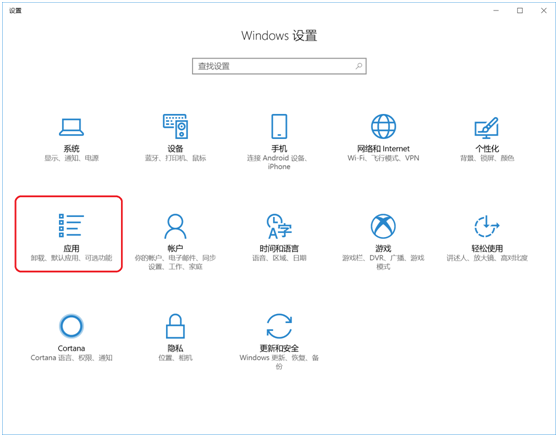Open the 时间和语言 clock icon
The width and height of the screenshot is (558, 437).
point(279,226)
